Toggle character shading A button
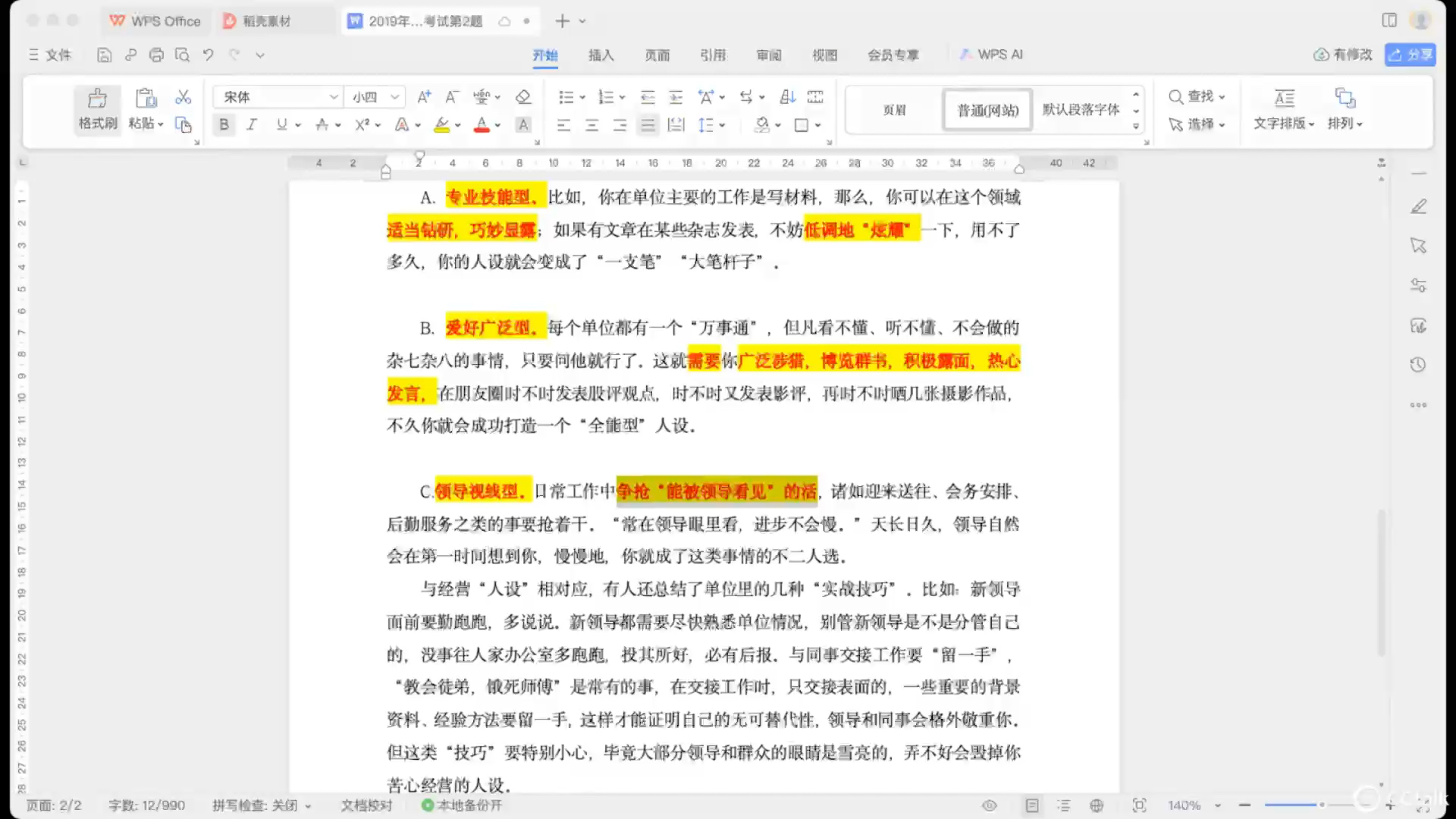This screenshot has width=1456, height=819. [x=523, y=124]
